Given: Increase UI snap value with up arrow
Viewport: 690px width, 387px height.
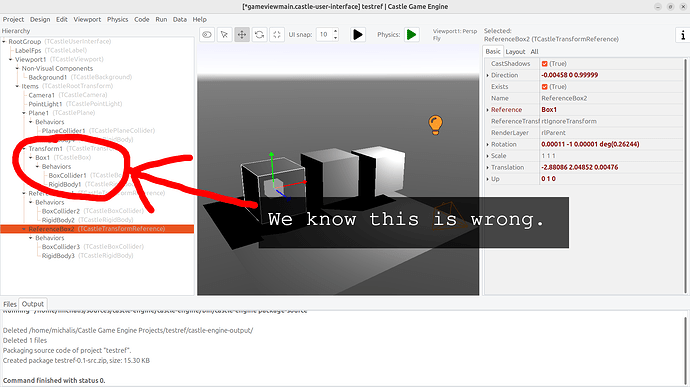Looking at the screenshot, I should (335, 31).
